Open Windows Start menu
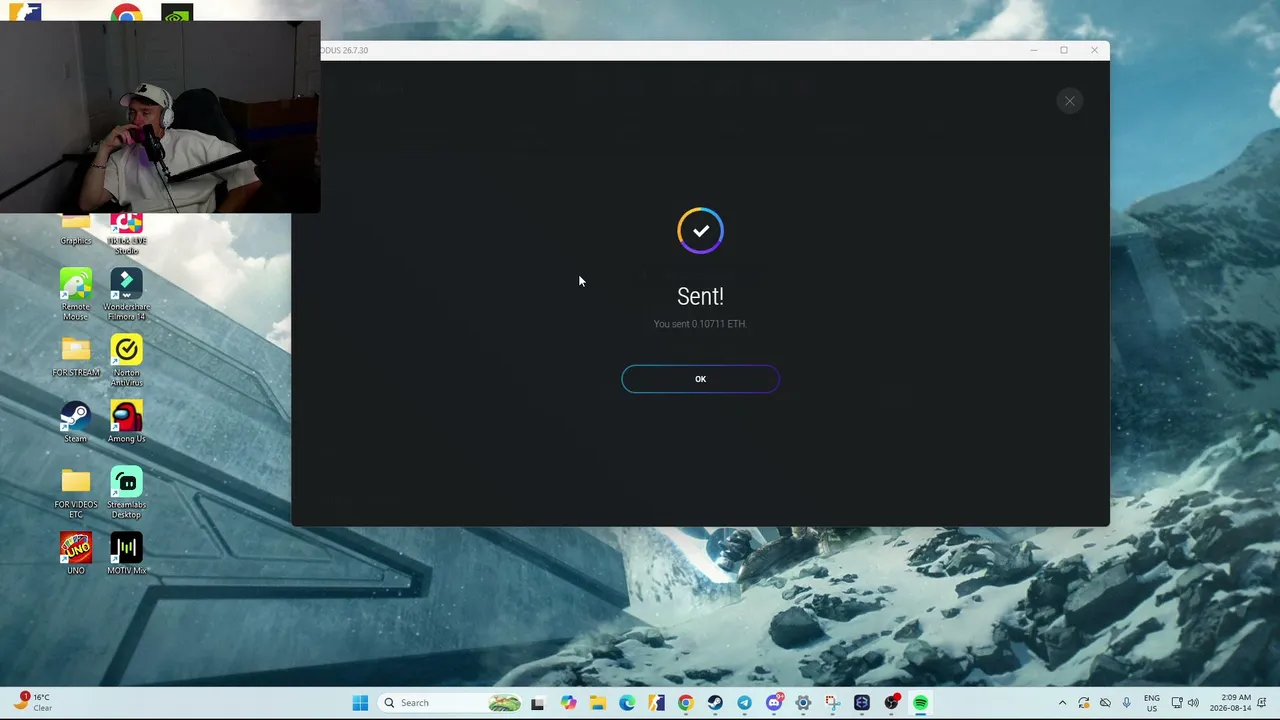The width and height of the screenshot is (1280, 720). coord(360,703)
